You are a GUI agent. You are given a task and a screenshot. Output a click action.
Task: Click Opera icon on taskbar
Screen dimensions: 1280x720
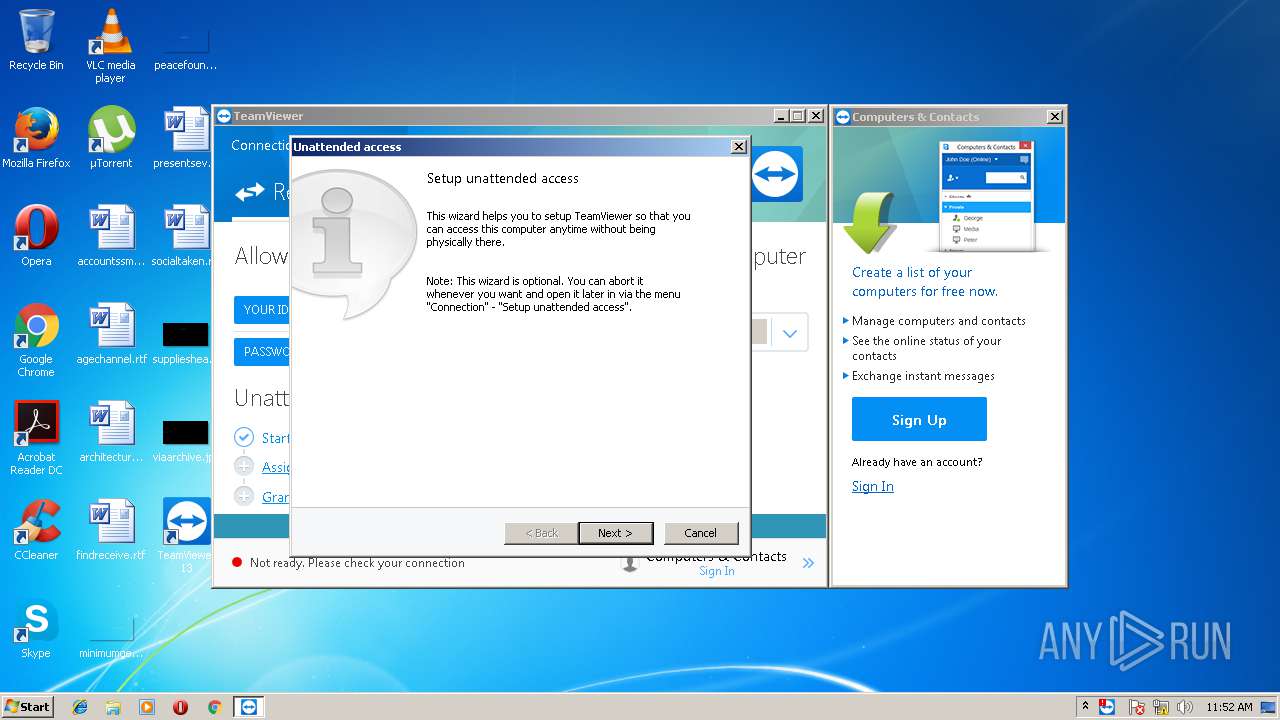[x=180, y=707]
